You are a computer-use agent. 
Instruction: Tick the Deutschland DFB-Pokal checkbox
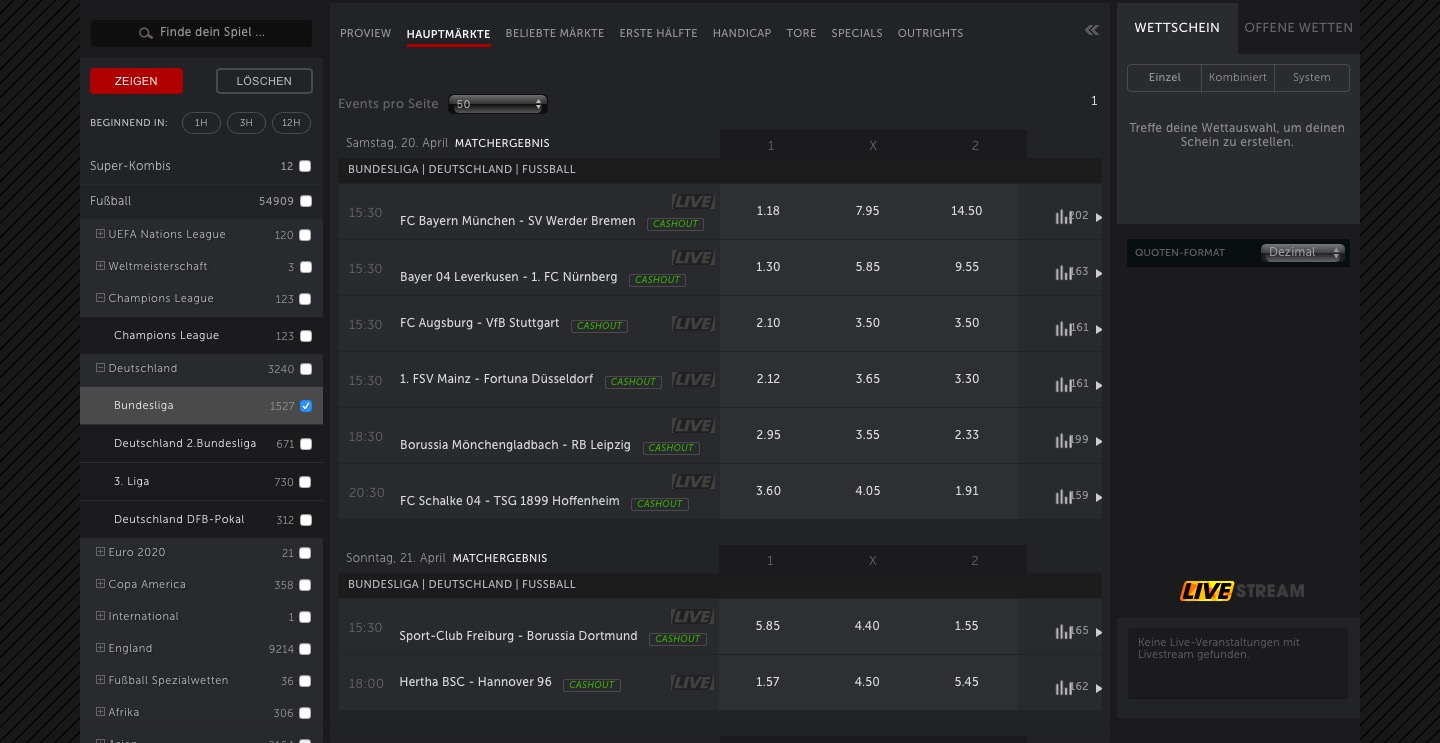click(306, 520)
